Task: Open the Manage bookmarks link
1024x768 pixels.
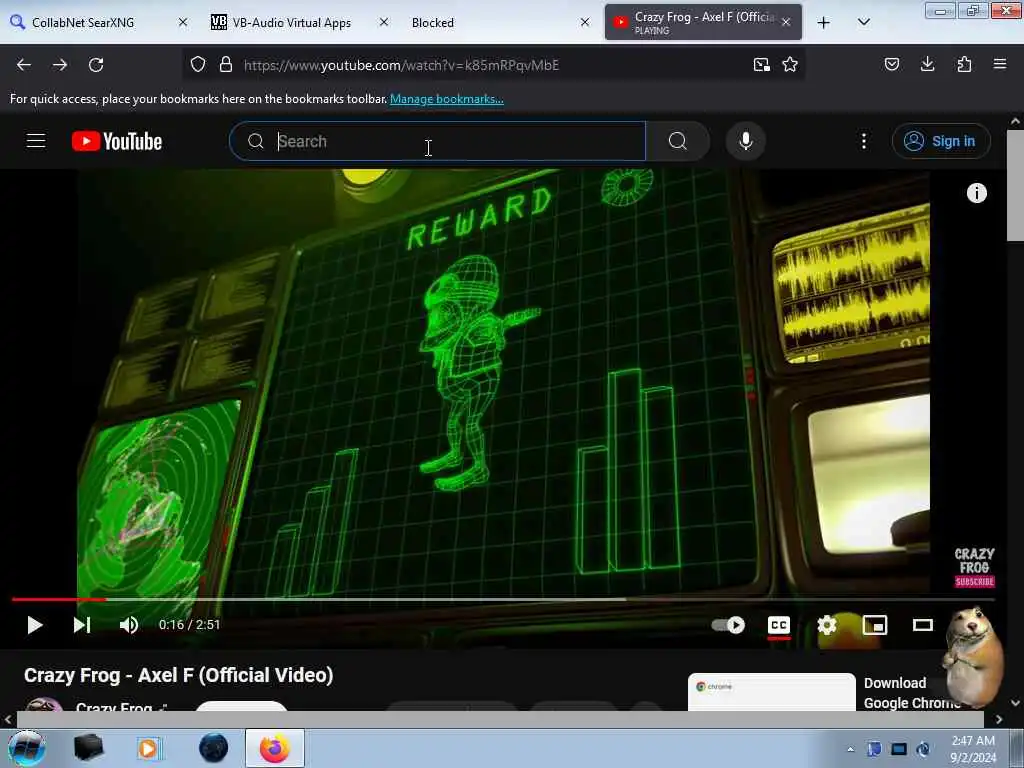Action: pyautogui.click(x=447, y=99)
